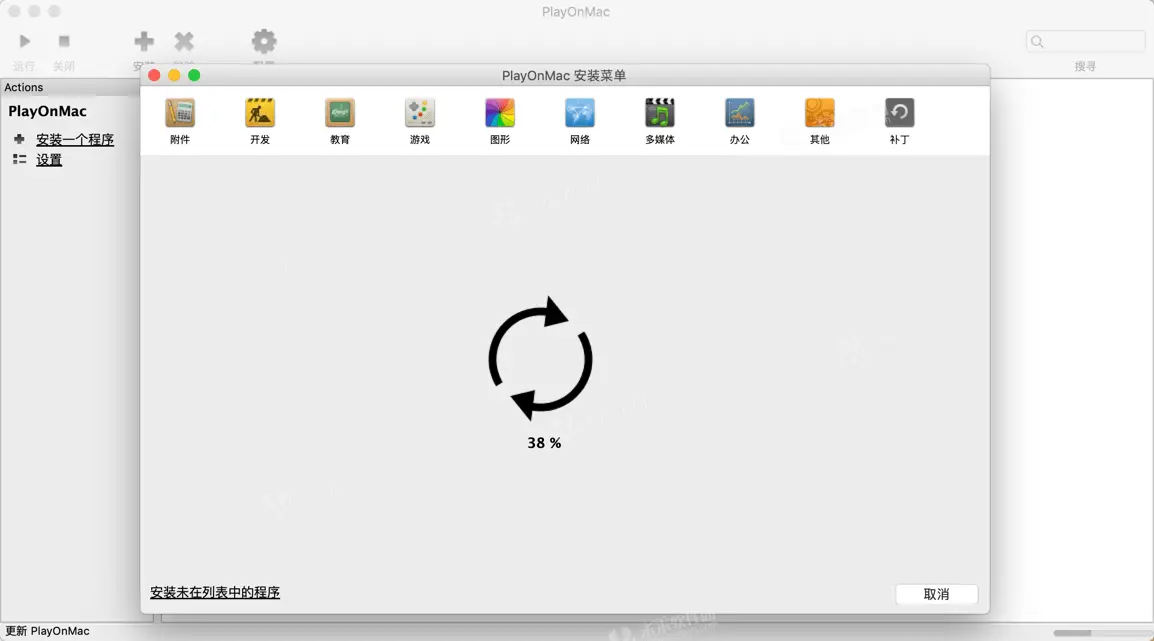Open the 开发 development category
Viewport: 1154px width, 641px height.
tap(260, 121)
